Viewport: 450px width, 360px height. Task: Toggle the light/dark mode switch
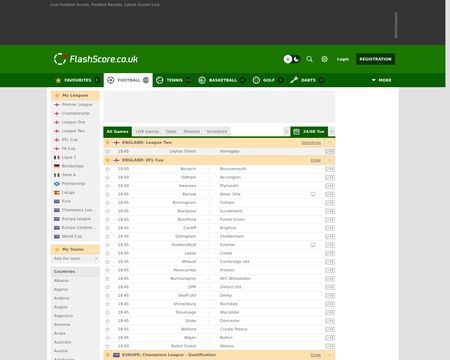(x=292, y=59)
